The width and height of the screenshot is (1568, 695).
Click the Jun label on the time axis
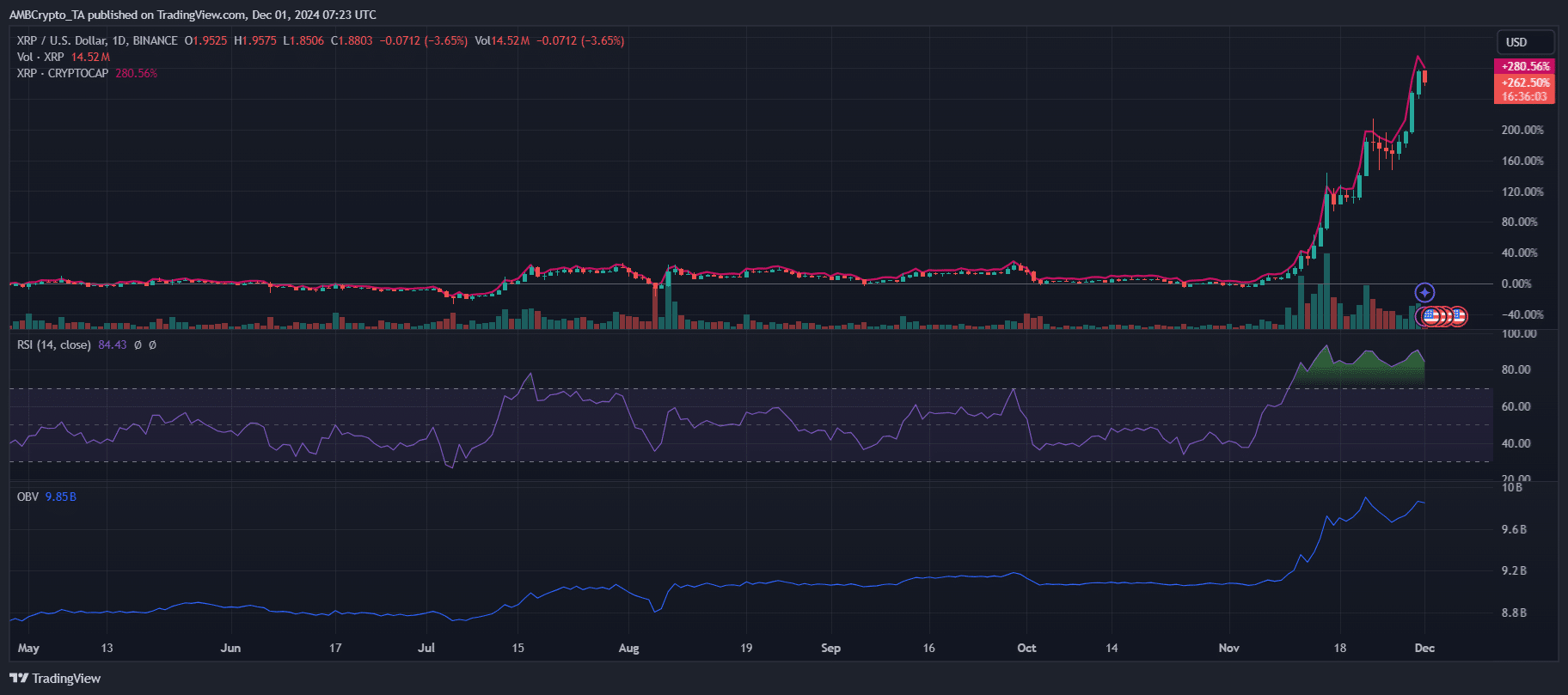point(230,648)
